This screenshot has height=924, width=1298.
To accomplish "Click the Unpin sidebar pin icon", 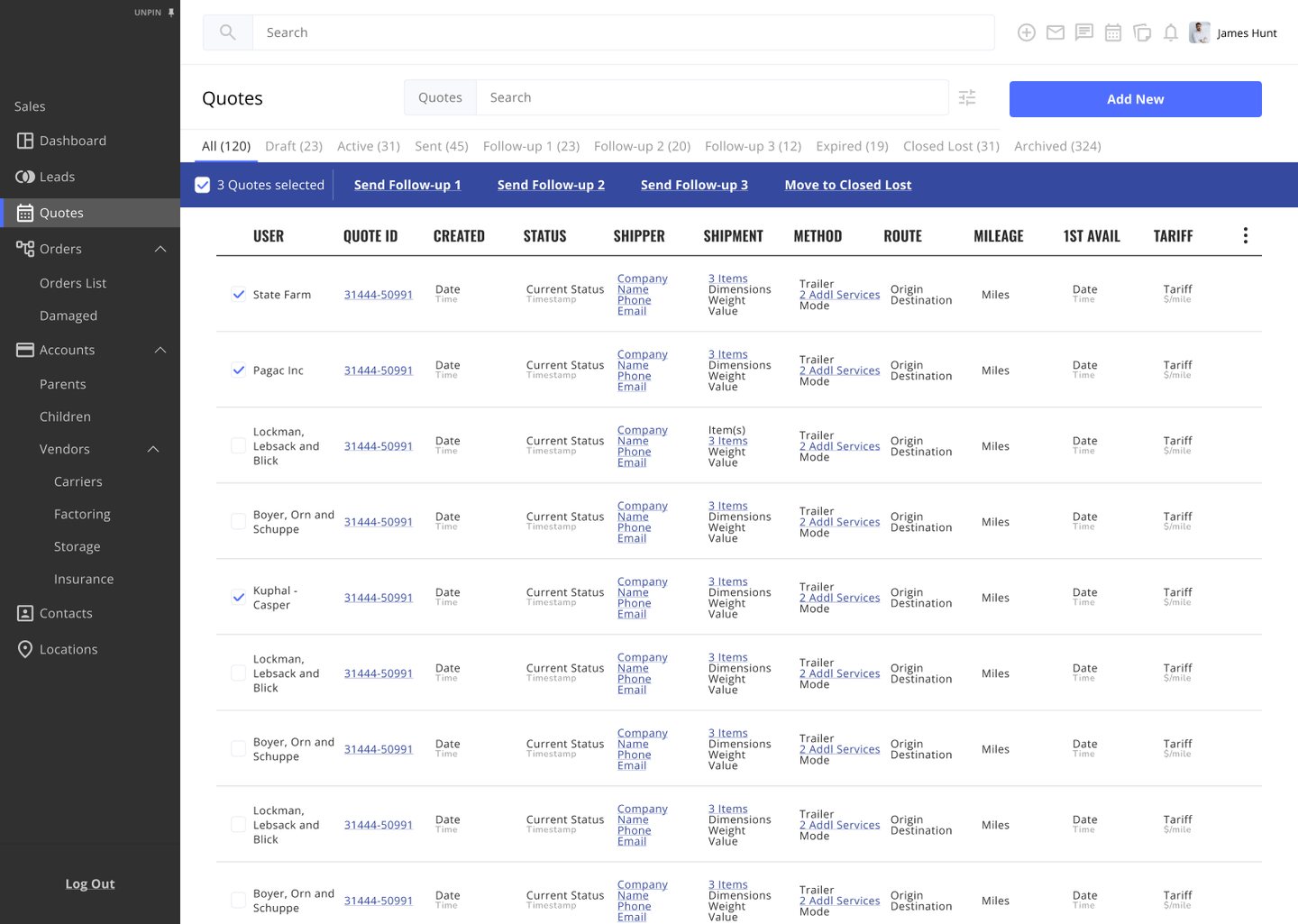I will click(171, 13).
